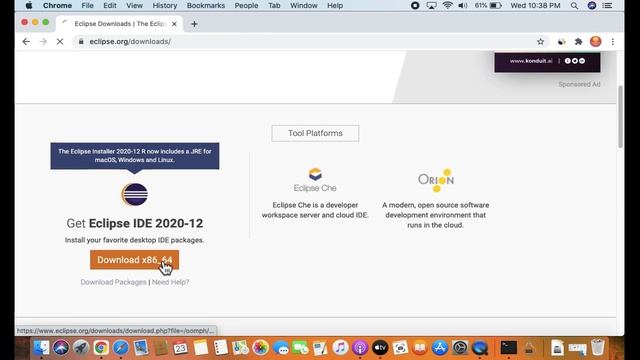Open Terminal from the Dock
Viewport: 640px width, 360px height.
509,348
